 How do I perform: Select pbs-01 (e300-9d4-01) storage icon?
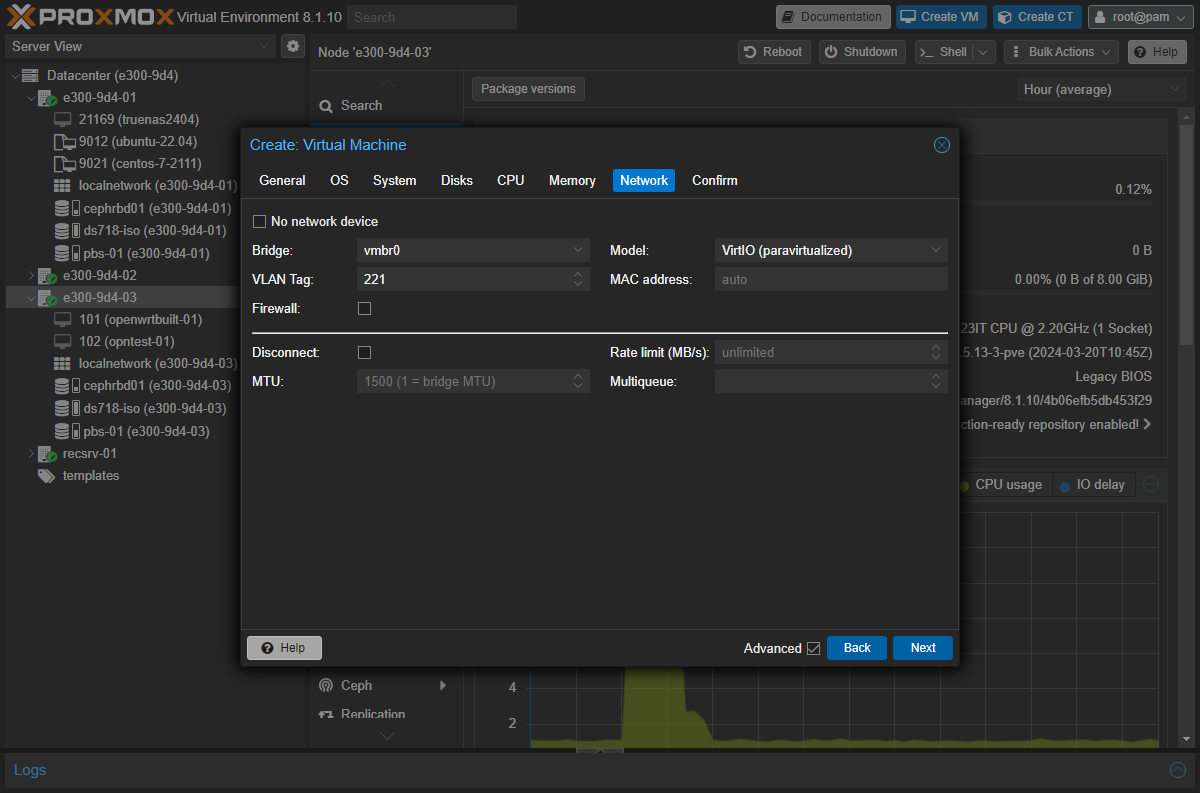[x=67, y=253]
